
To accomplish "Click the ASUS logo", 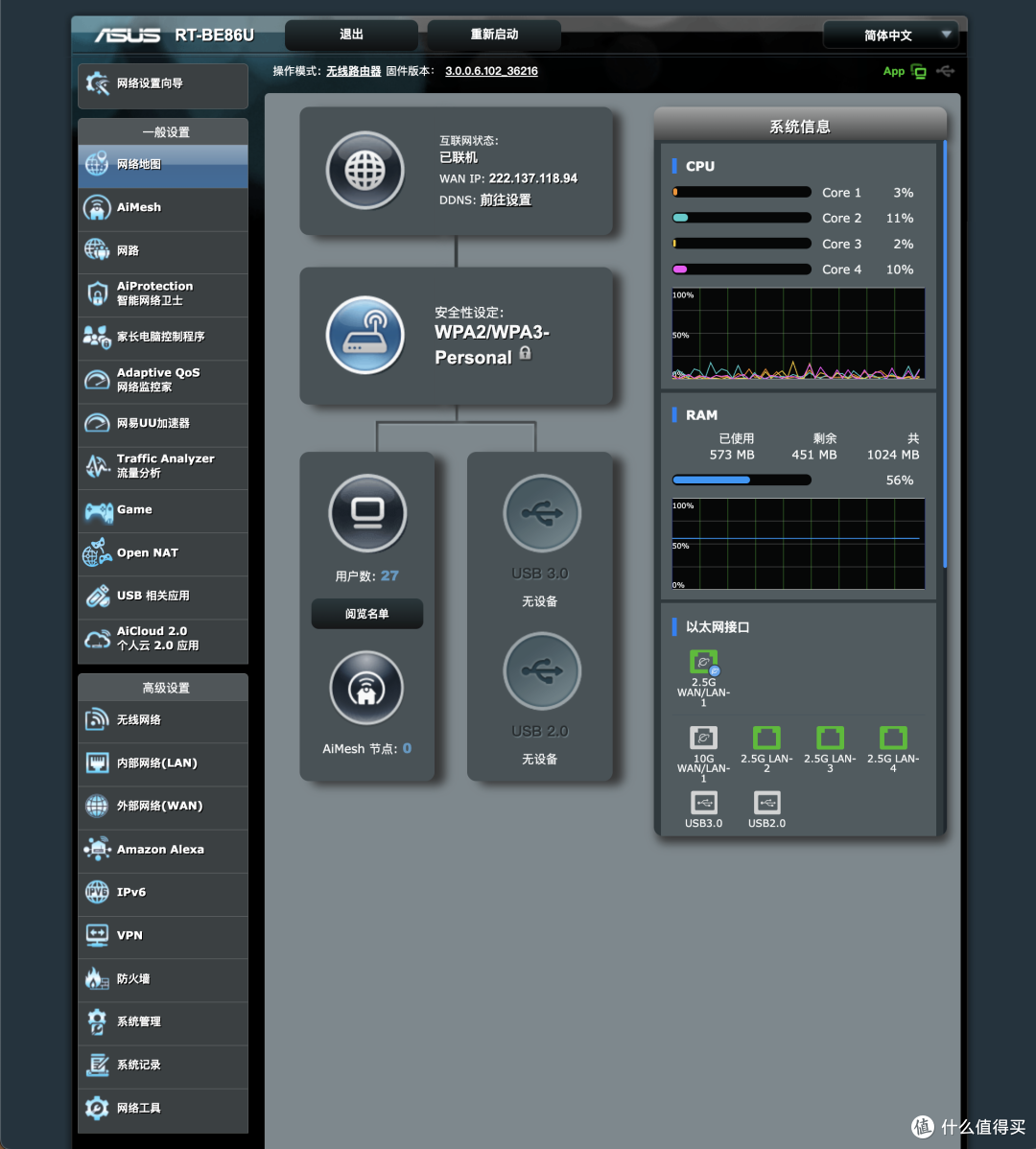I will (x=128, y=35).
